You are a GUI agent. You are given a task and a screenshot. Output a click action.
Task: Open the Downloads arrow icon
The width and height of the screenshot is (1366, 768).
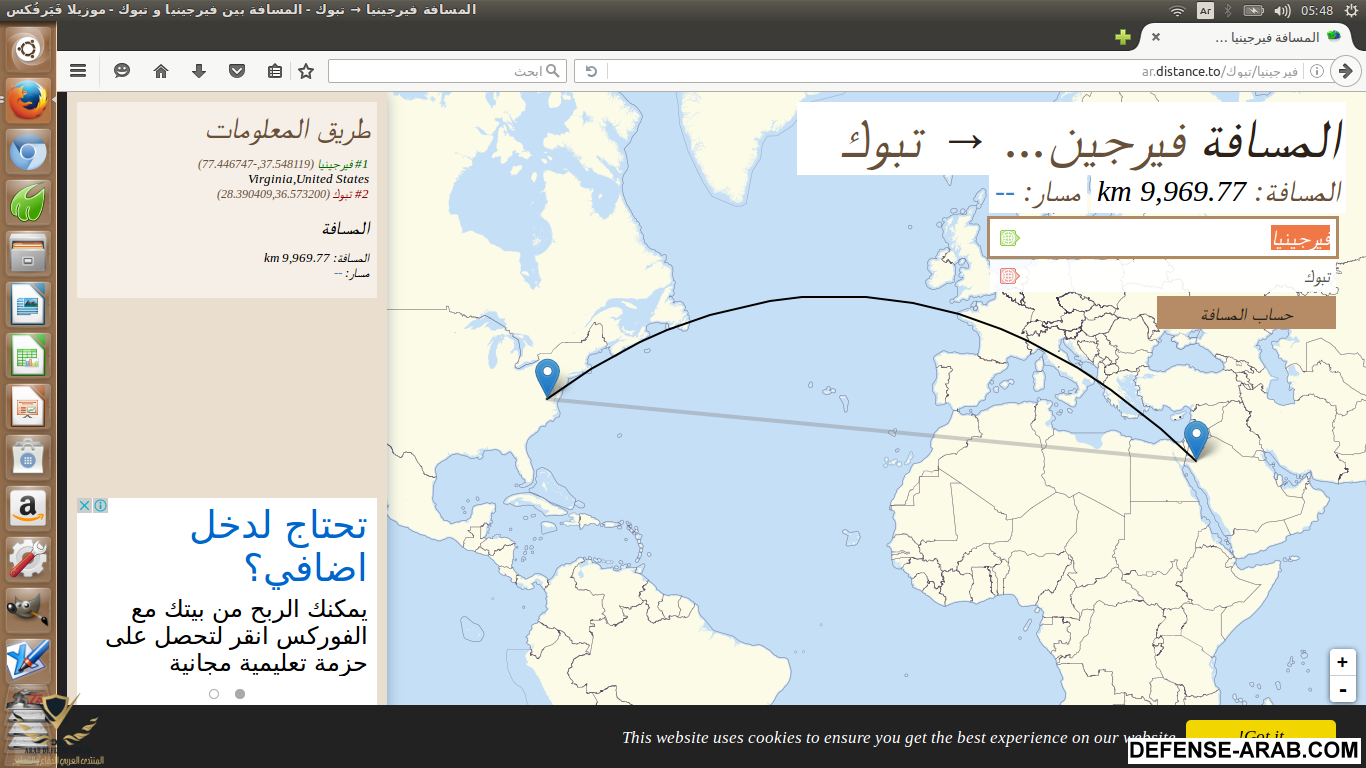(199, 71)
